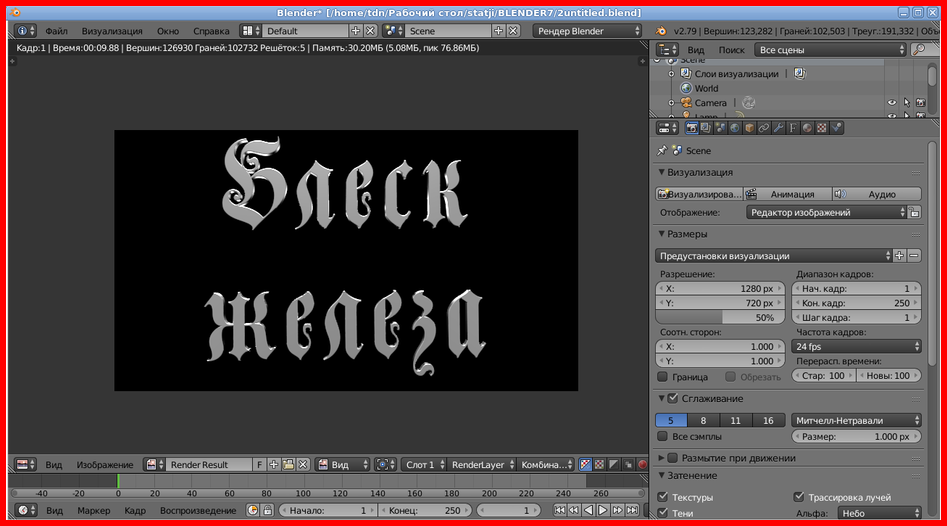This screenshot has height=526, width=947.
Task: Open the Texture properties tab (checker icon)
Action: coord(822,128)
